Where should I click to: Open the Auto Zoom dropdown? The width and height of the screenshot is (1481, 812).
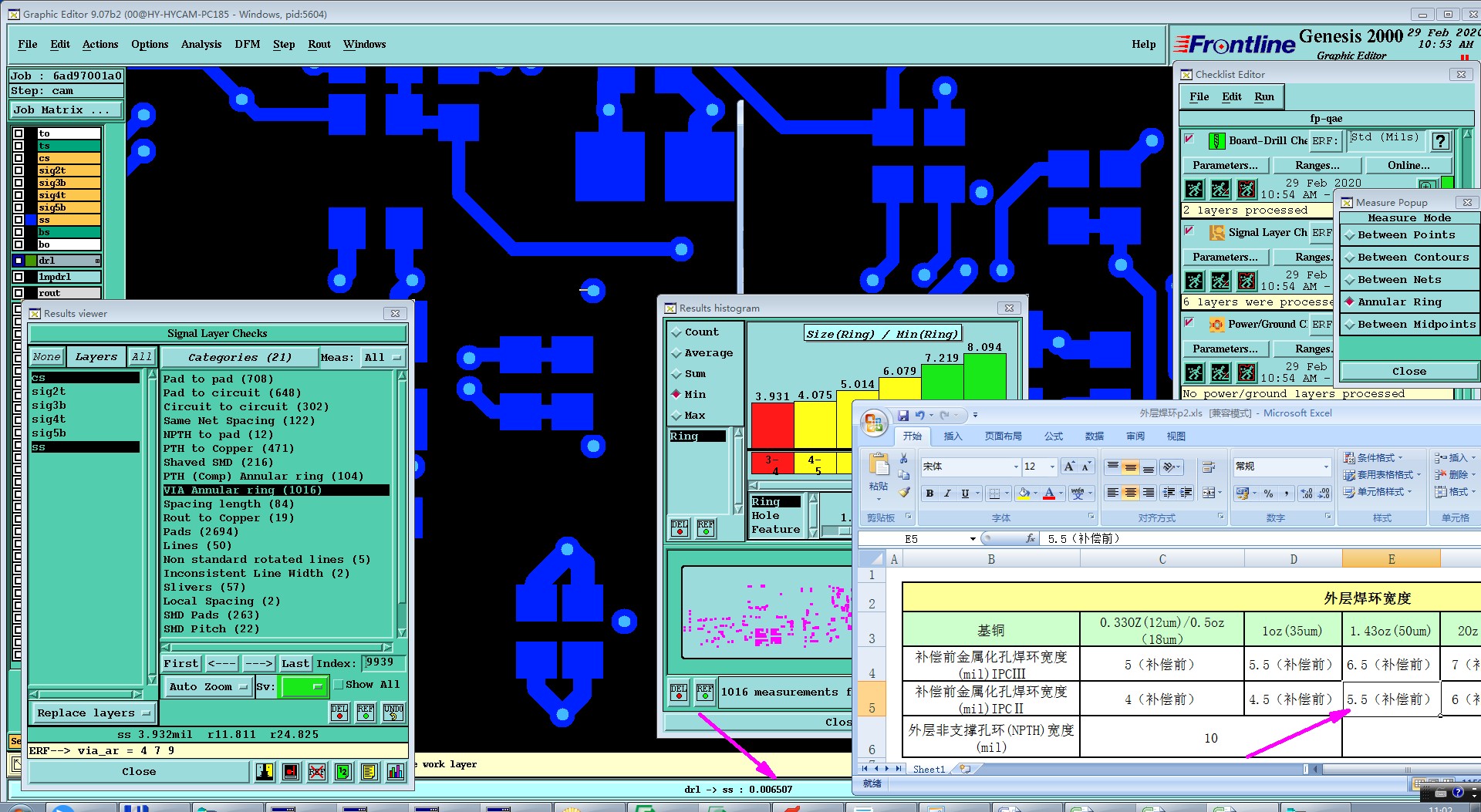click(x=208, y=687)
